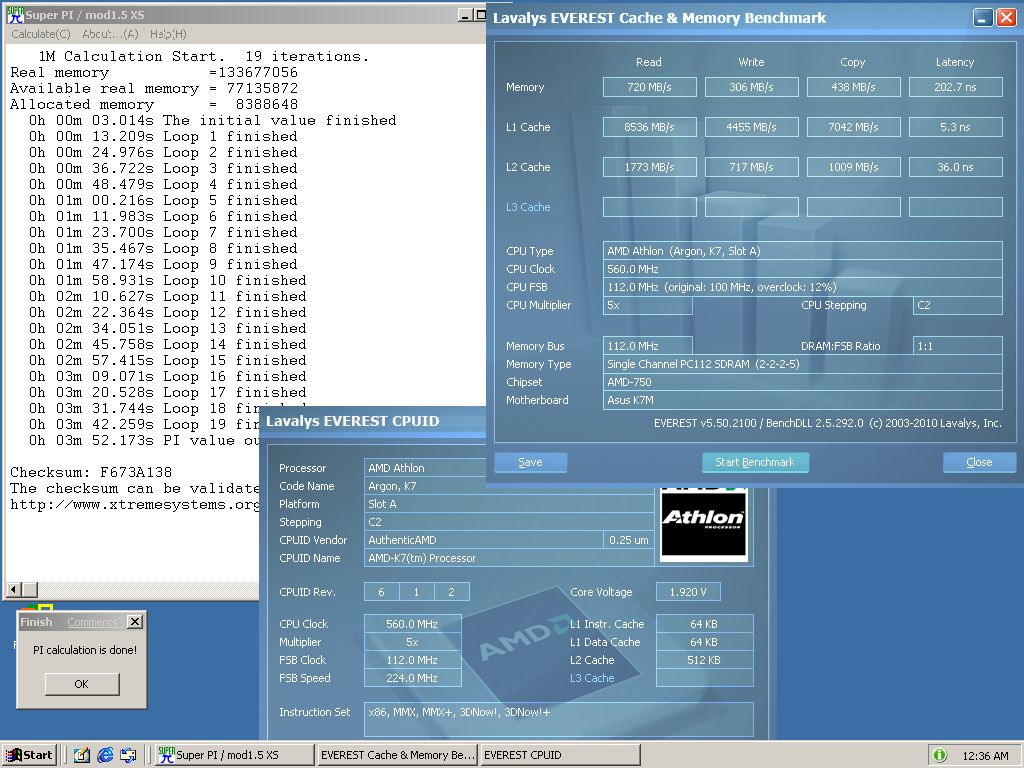Click FSB Speed value 224.0 MHz

412,678
